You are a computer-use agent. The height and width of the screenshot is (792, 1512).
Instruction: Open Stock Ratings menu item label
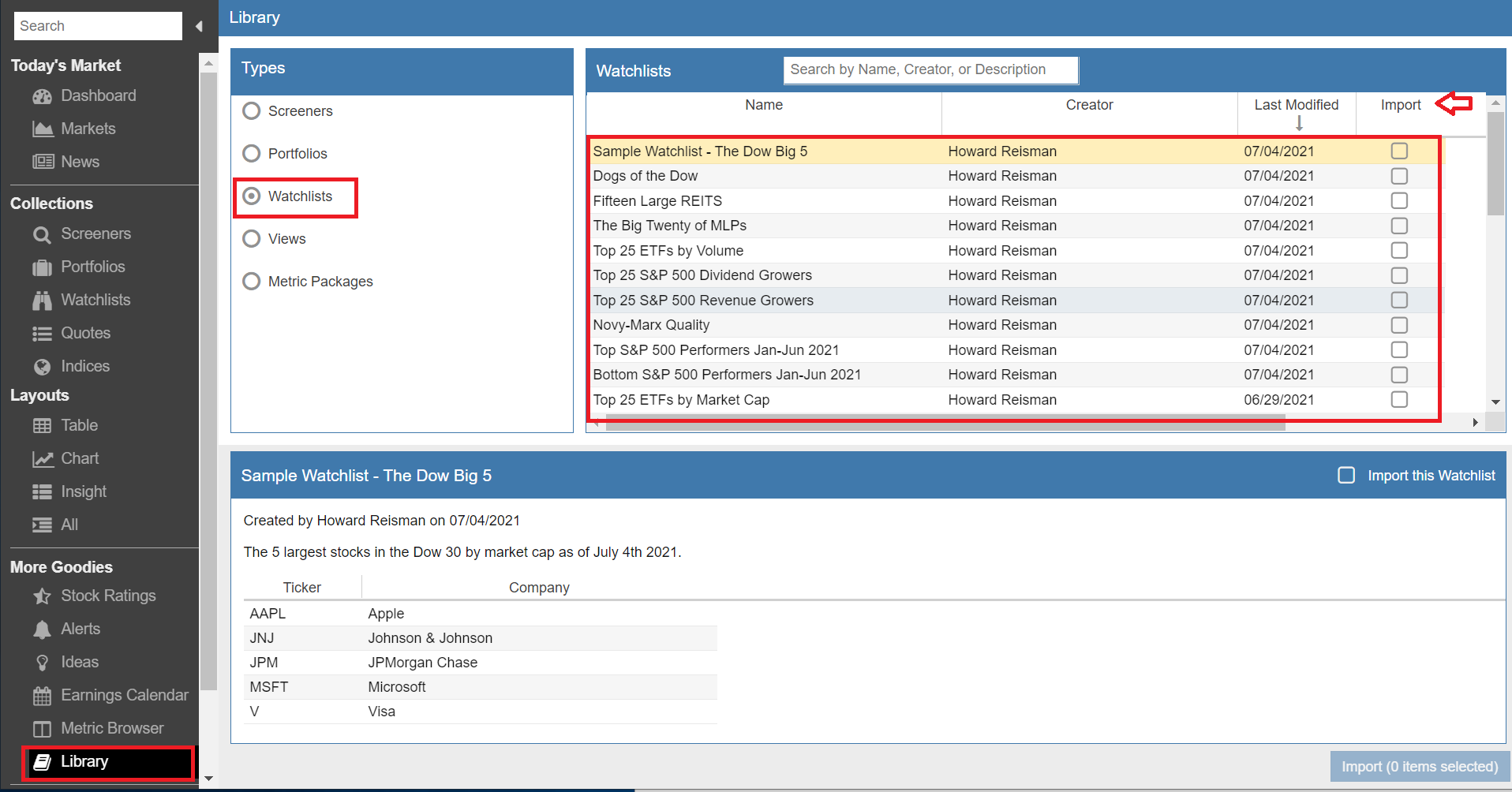[109, 596]
